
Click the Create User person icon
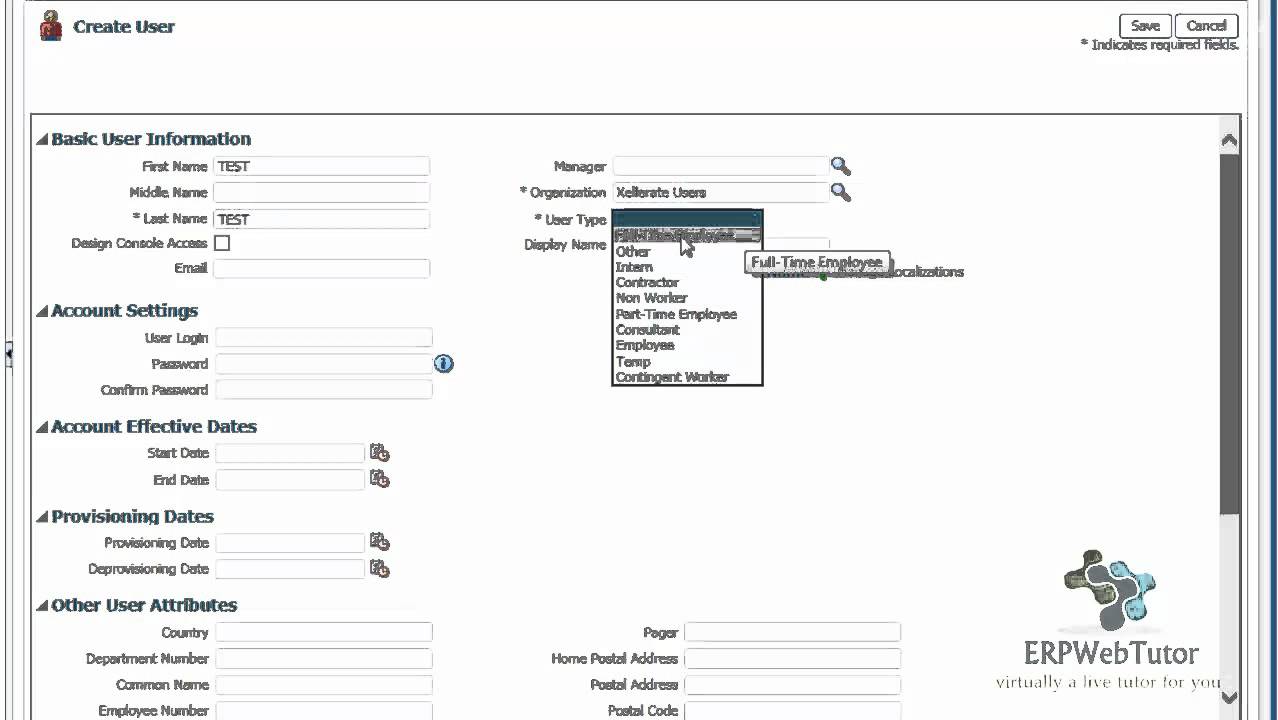51,26
